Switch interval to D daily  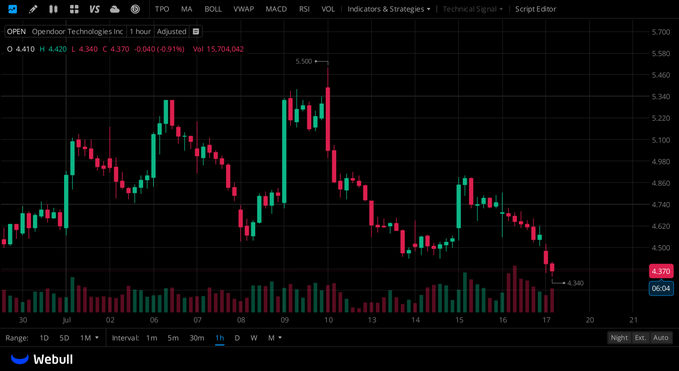point(237,338)
